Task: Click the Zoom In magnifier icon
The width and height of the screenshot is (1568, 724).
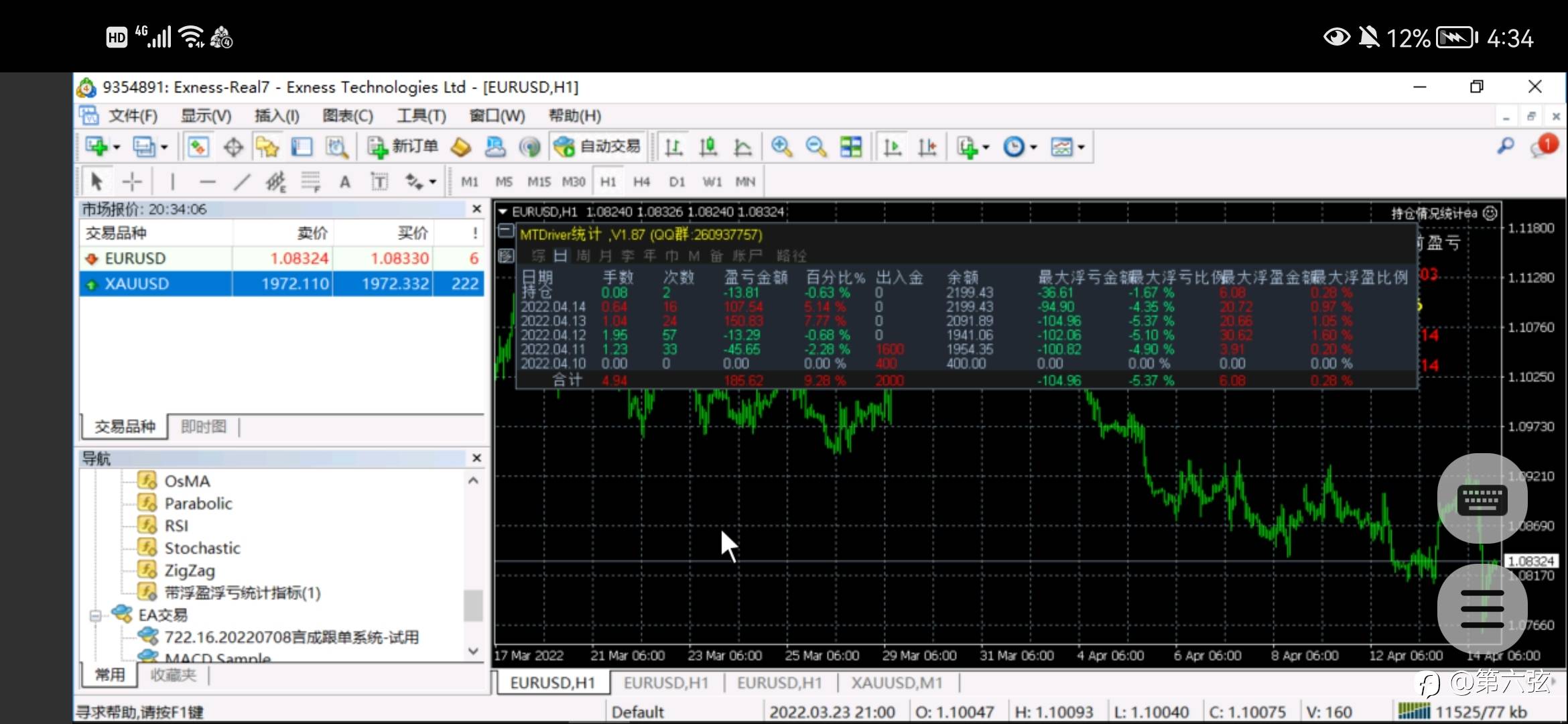Action: click(781, 147)
